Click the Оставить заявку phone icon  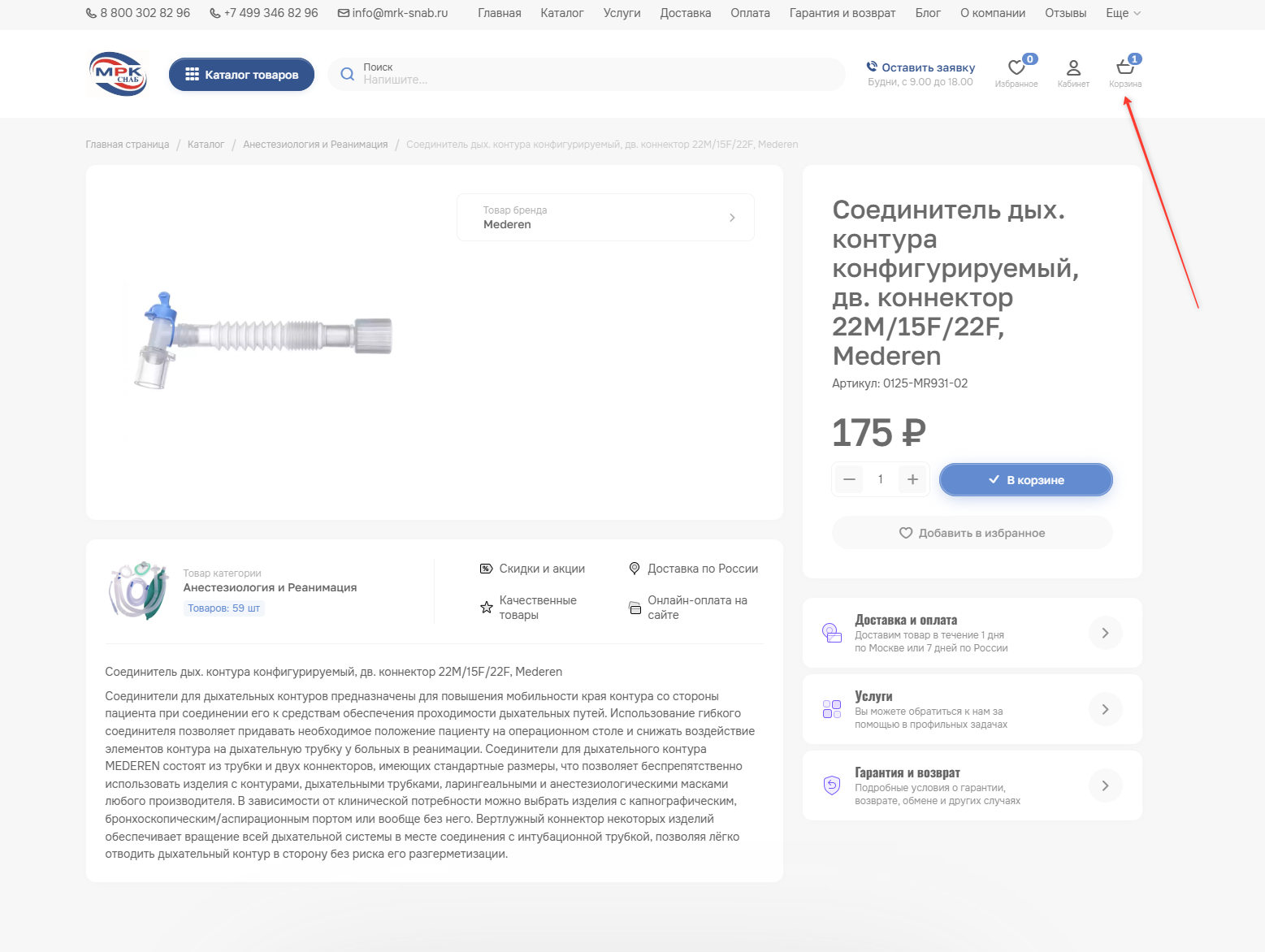(873, 67)
